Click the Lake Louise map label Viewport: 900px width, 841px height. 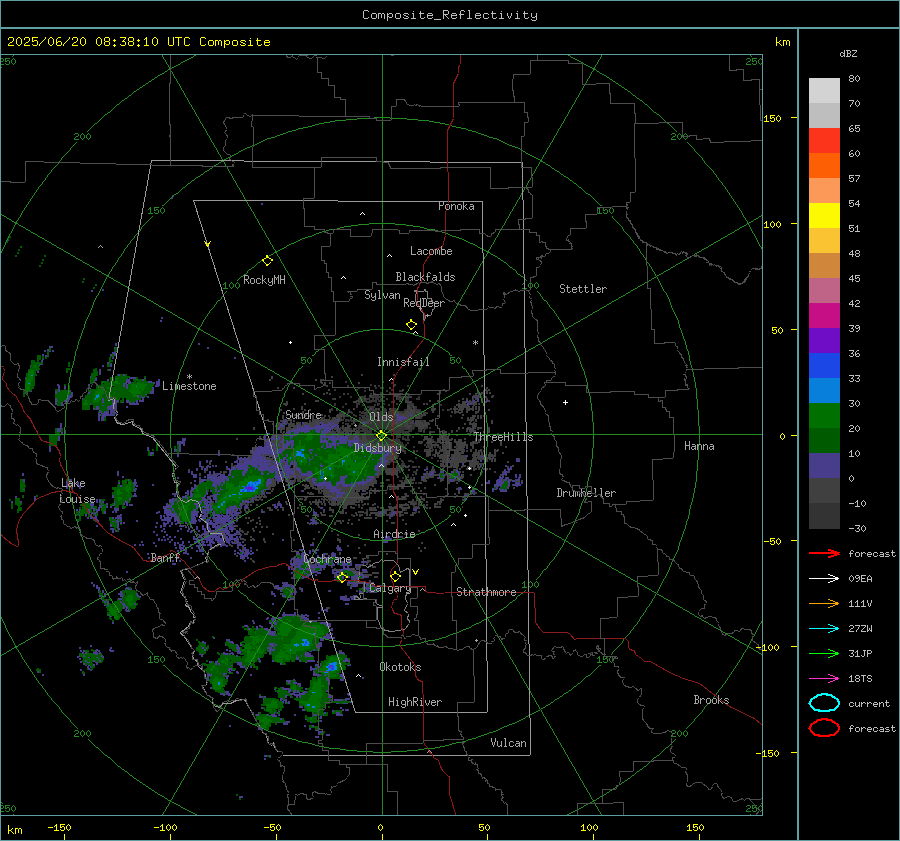[x=77, y=491]
